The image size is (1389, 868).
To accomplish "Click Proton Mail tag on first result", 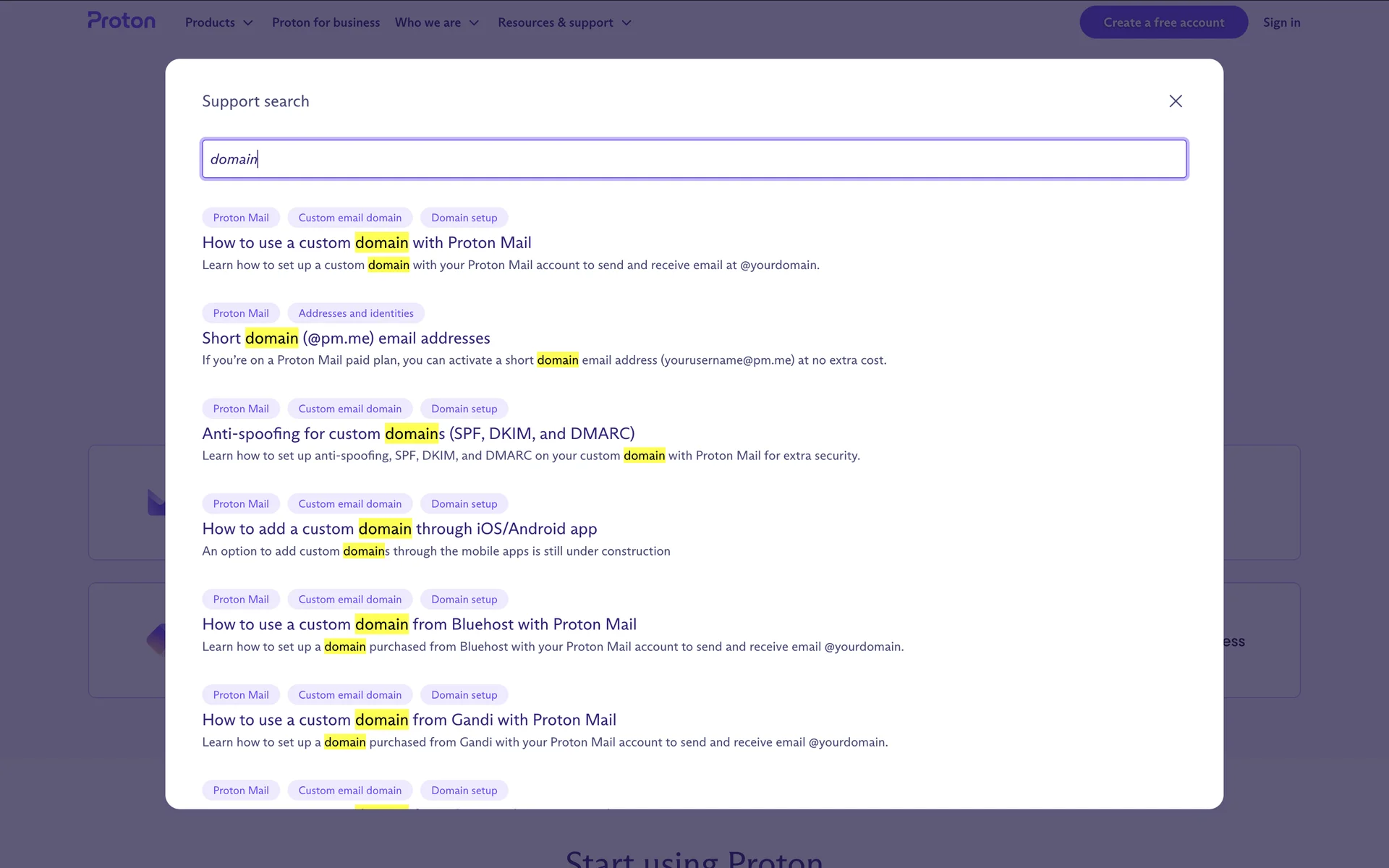I will (x=241, y=218).
